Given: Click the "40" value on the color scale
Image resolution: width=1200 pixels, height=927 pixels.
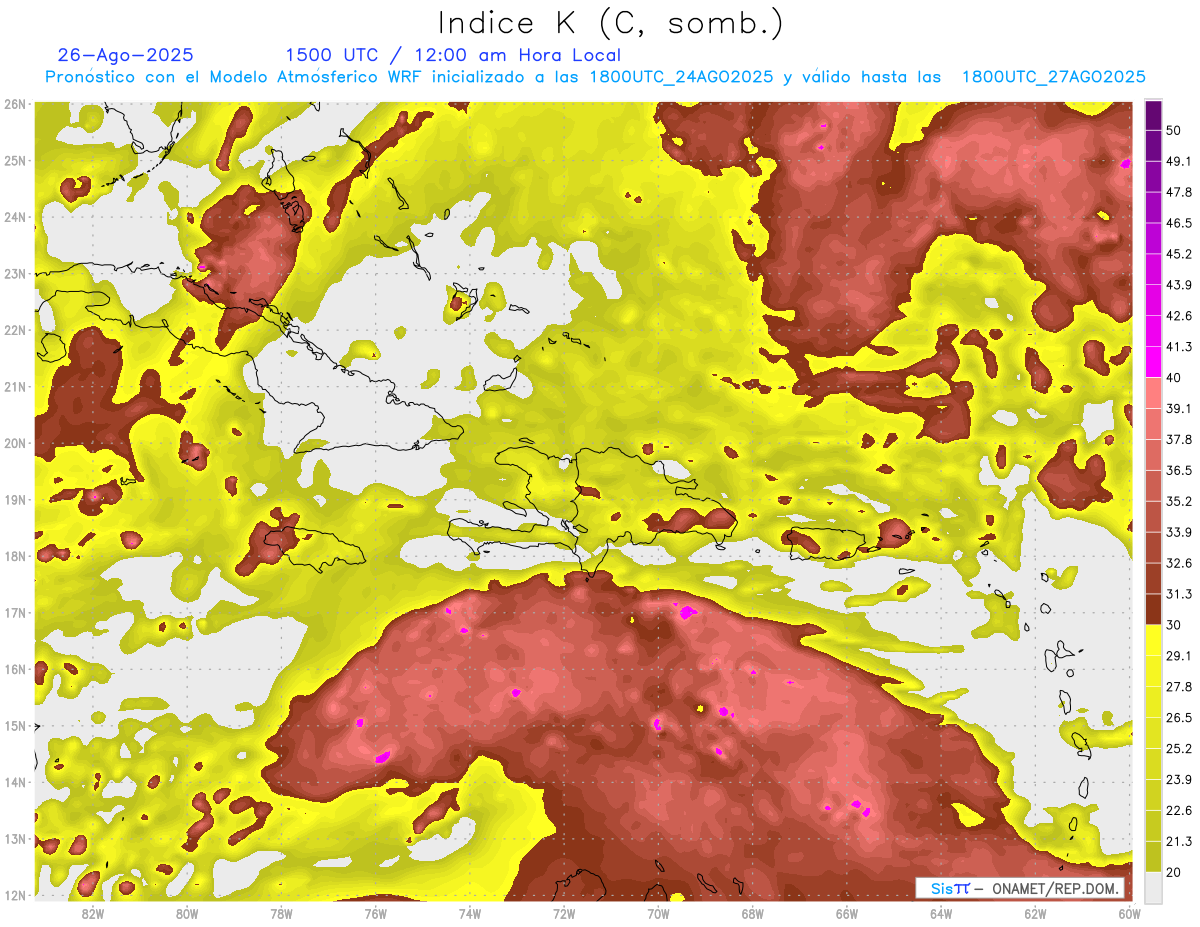Looking at the screenshot, I should 1174,378.
